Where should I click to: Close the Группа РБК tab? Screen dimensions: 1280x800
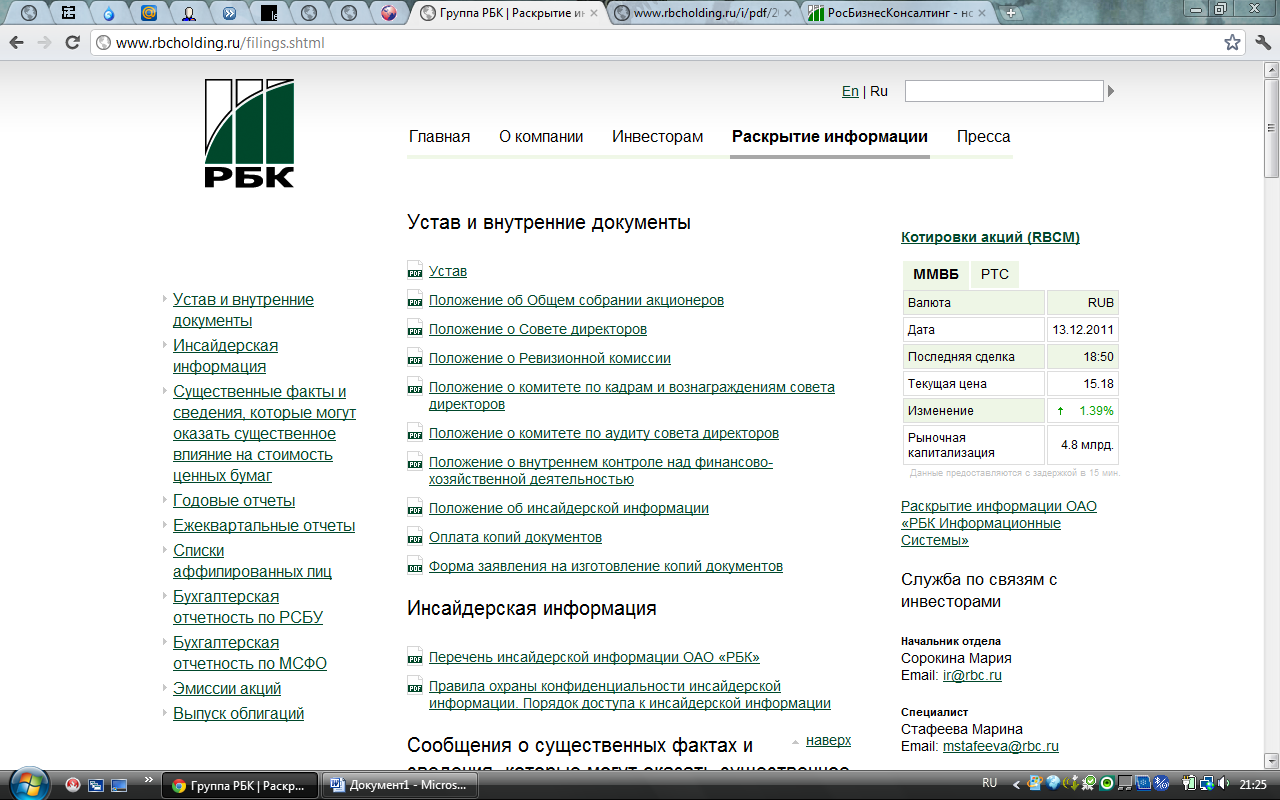593,13
